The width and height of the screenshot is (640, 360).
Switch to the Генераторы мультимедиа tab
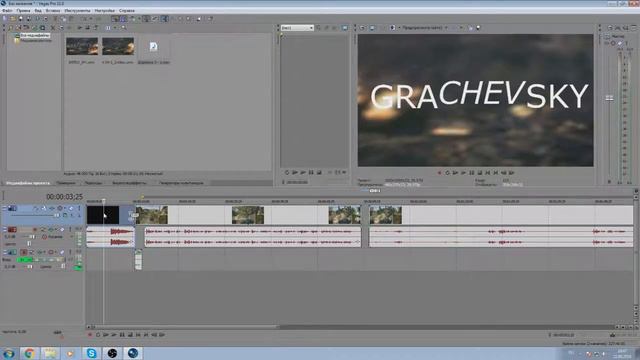[x=181, y=183]
